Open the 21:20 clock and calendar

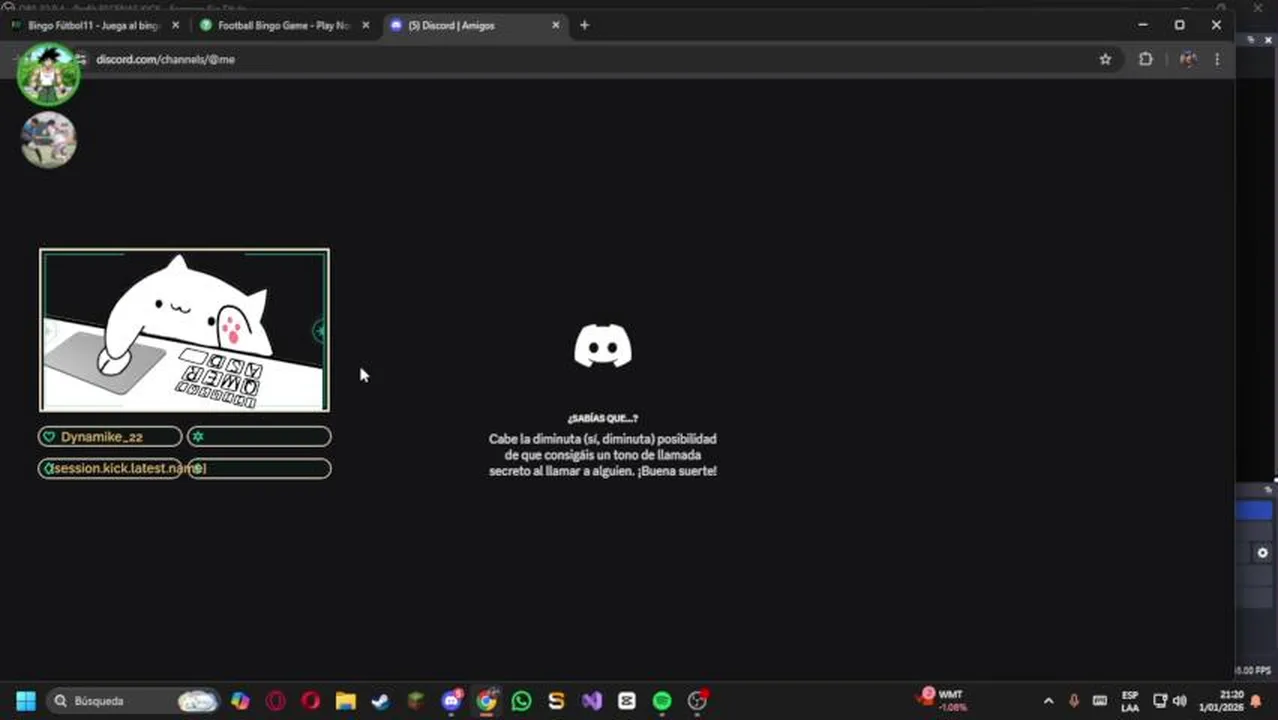(1221, 701)
